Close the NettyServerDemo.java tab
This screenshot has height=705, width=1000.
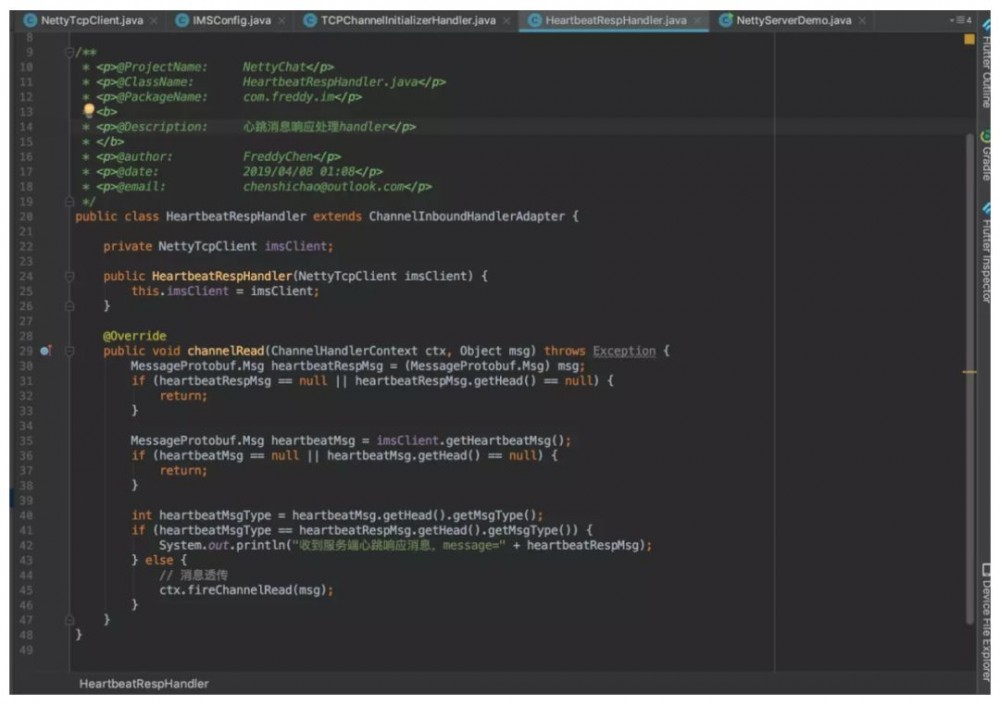(x=862, y=20)
